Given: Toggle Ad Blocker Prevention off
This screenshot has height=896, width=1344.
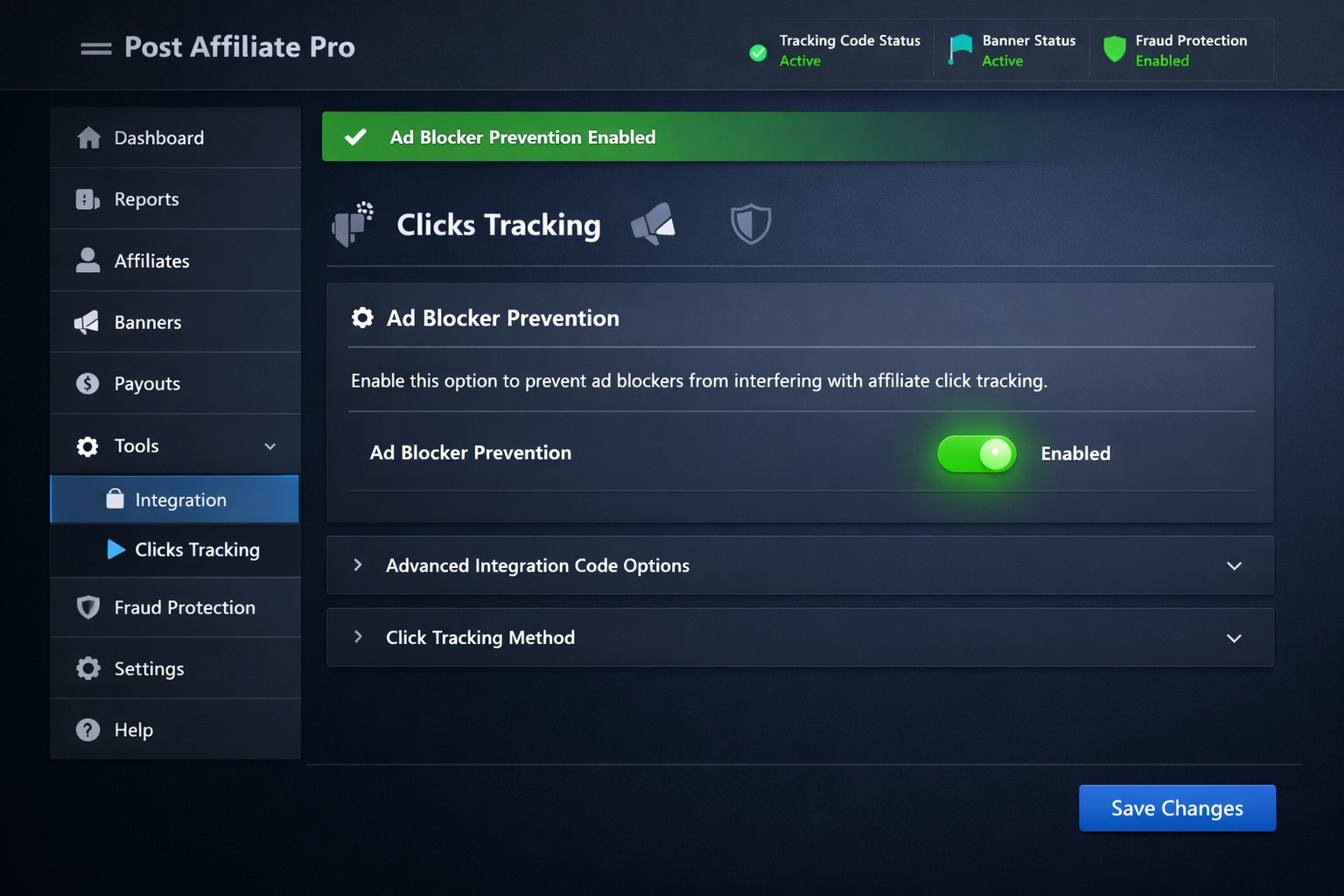Looking at the screenshot, I should click(x=976, y=454).
